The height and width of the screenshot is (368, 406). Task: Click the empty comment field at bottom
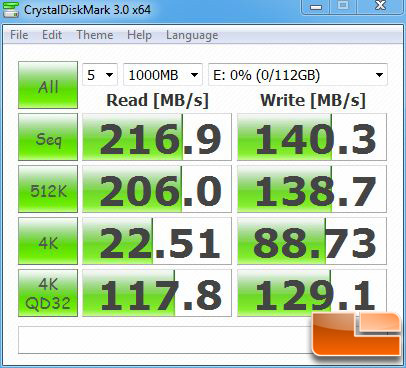165,340
